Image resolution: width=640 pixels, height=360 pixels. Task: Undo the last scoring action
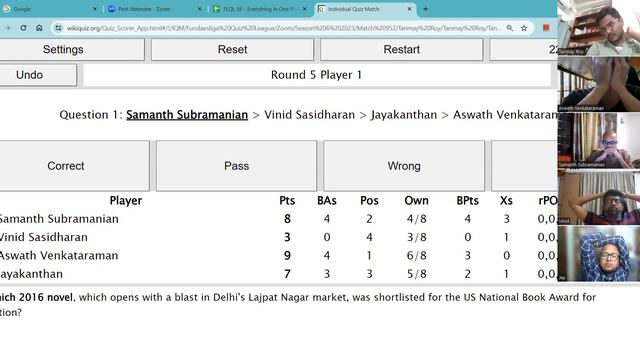[x=38, y=75]
